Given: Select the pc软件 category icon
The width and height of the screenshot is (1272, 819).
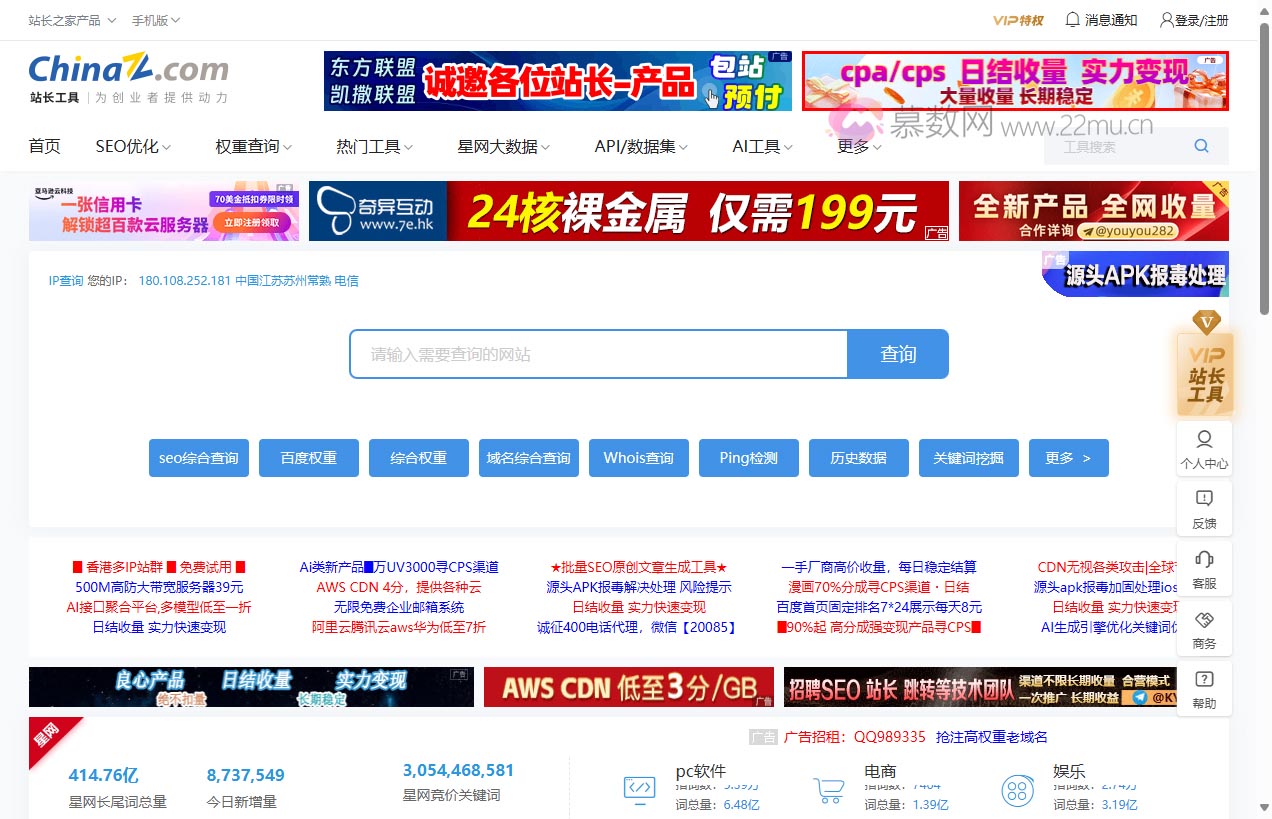Looking at the screenshot, I should pyautogui.click(x=638, y=788).
